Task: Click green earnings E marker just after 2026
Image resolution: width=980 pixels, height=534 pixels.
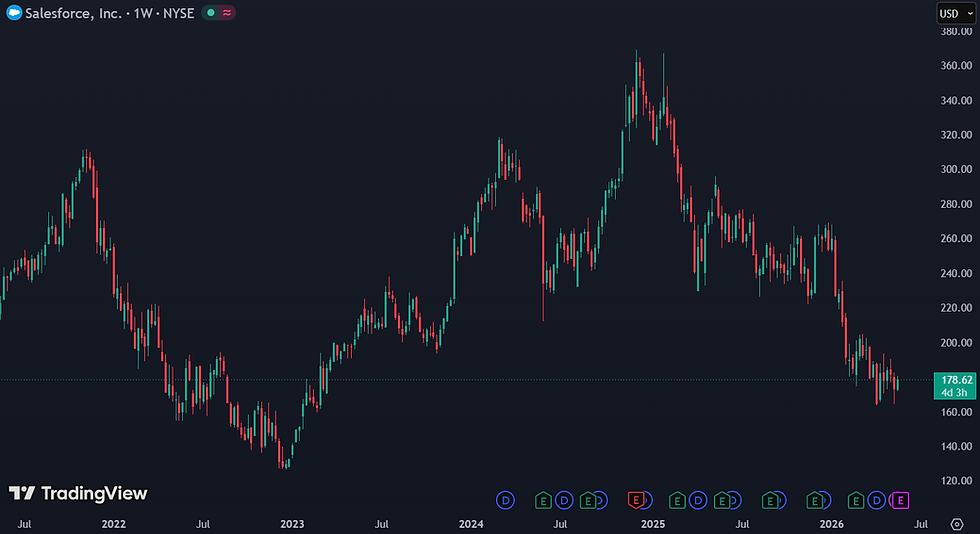Action: pyautogui.click(x=855, y=500)
